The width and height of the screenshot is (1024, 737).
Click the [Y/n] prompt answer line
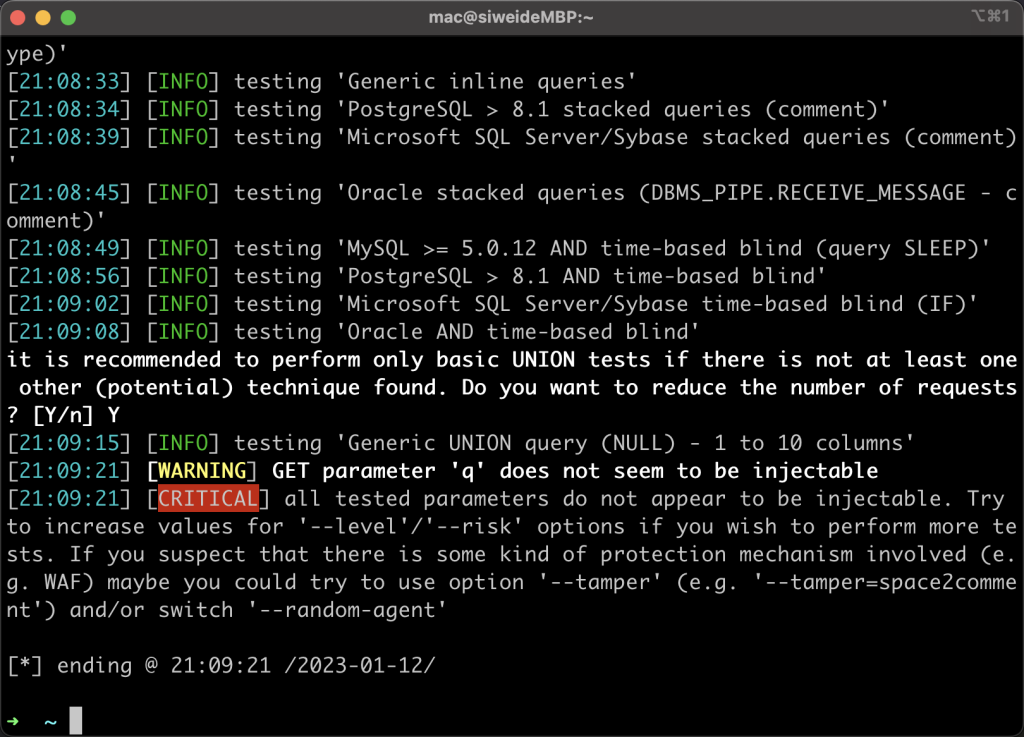pyautogui.click(x=63, y=415)
